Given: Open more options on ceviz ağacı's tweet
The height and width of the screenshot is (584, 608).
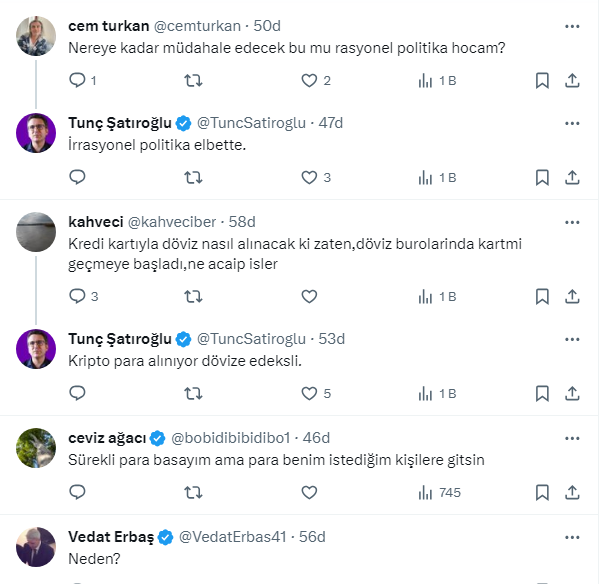Looking at the screenshot, I should (572, 438).
